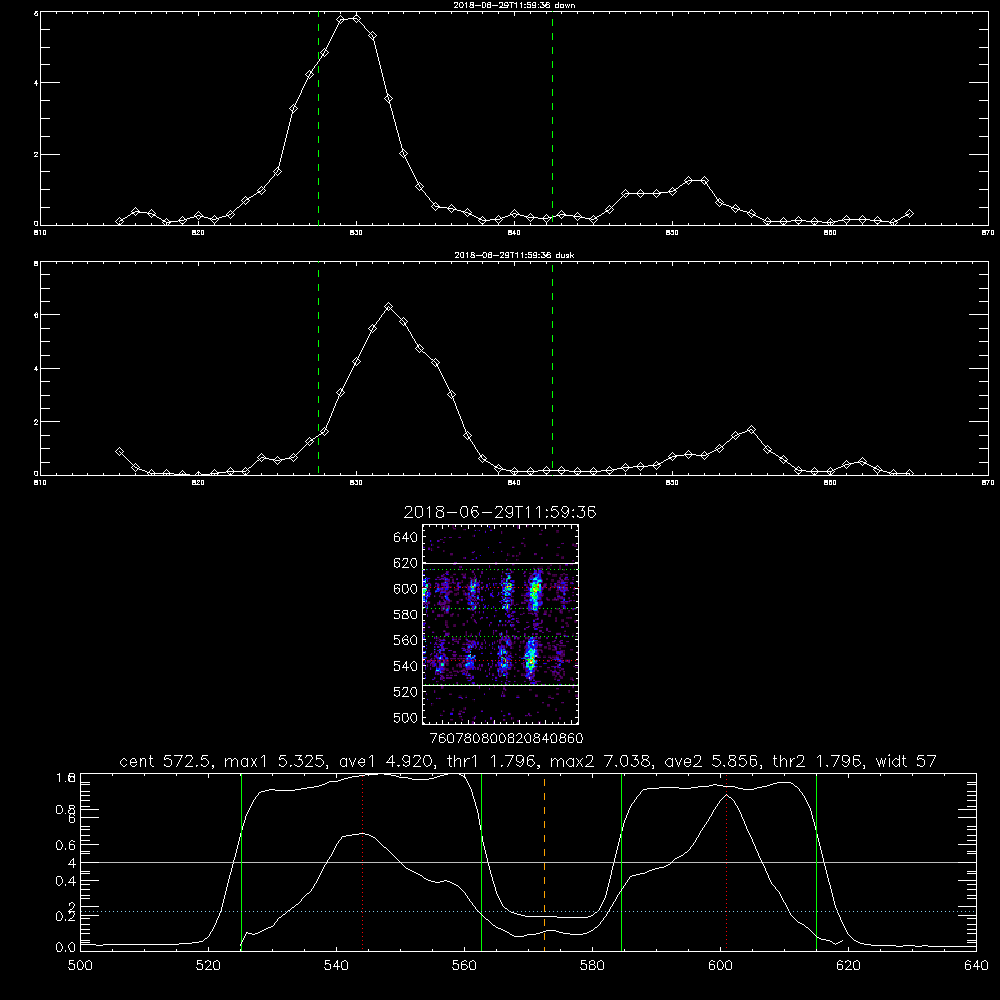Click the dusk plot title text
1000x1000 pixels.
514,255
